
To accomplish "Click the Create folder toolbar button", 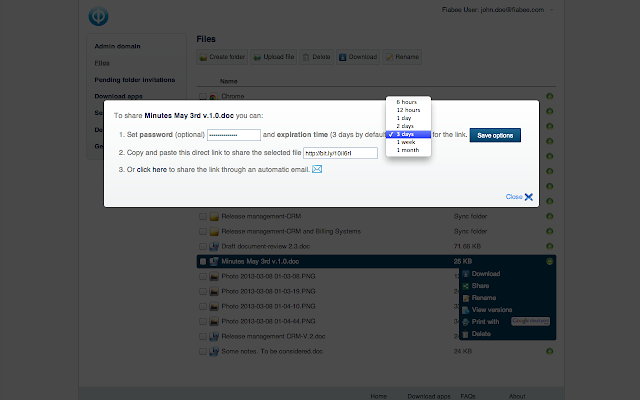I will pyautogui.click(x=222, y=57).
